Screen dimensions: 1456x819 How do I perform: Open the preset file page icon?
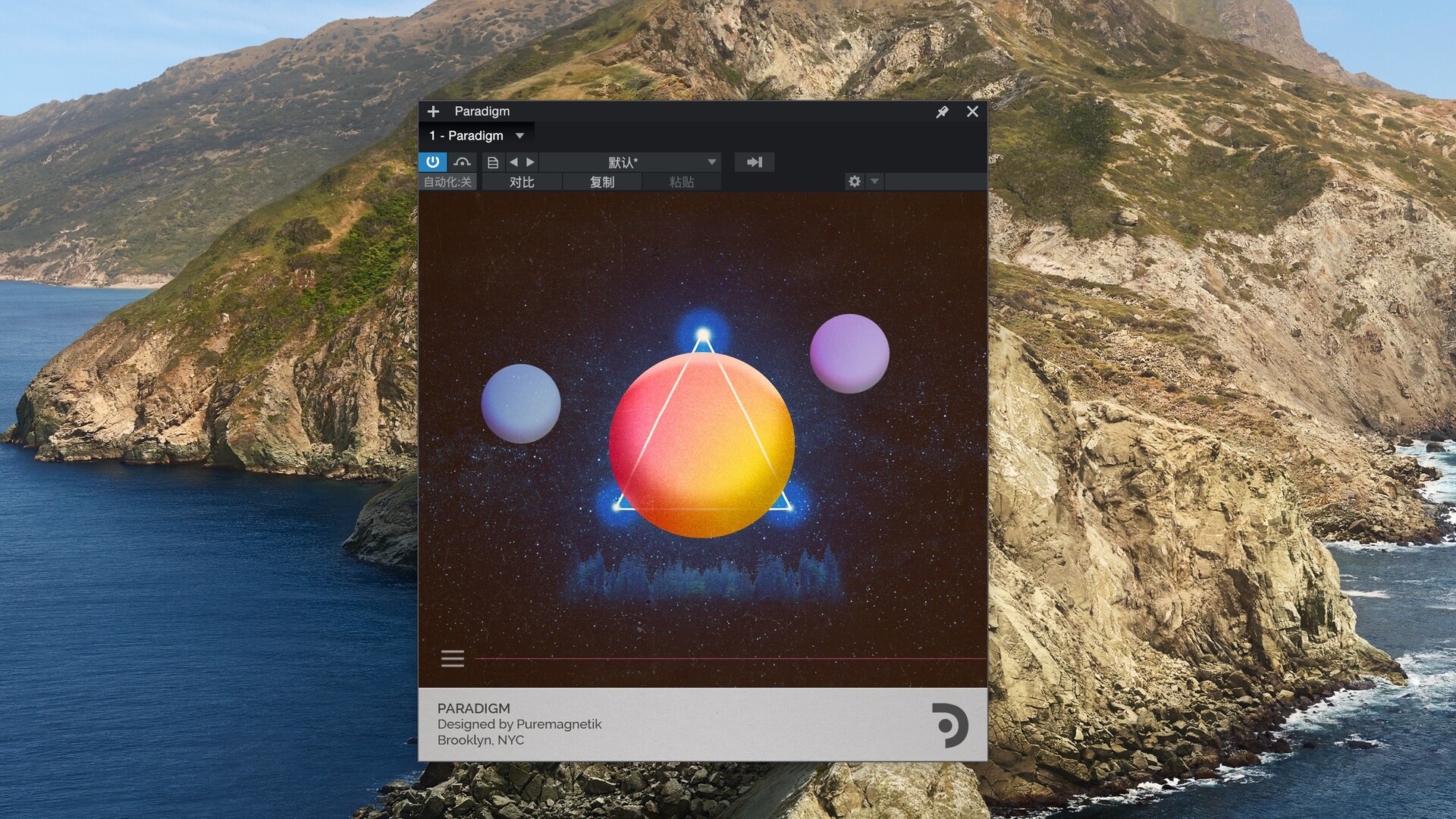(493, 162)
